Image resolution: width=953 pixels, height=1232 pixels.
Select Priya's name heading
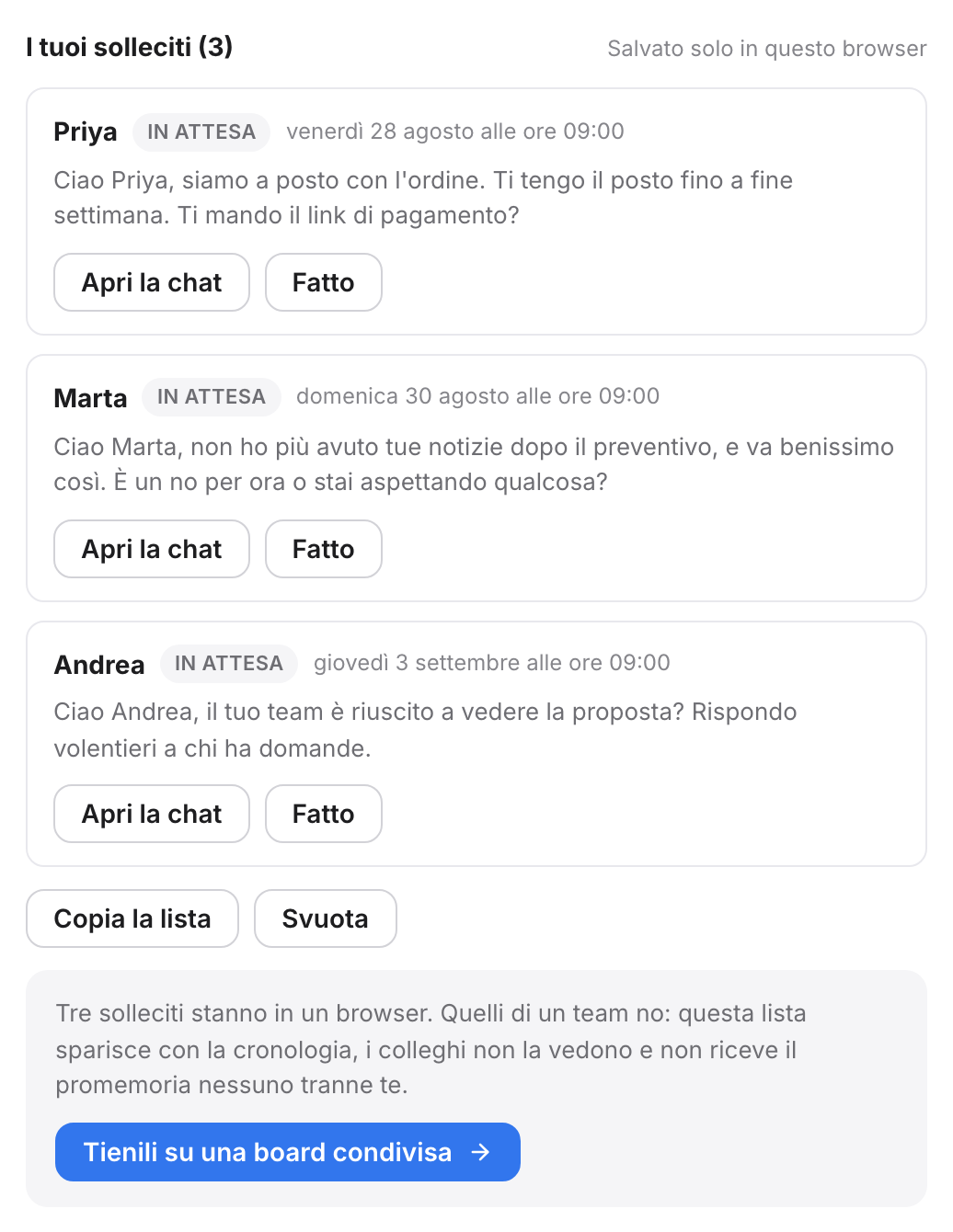[x=86, y=132]
